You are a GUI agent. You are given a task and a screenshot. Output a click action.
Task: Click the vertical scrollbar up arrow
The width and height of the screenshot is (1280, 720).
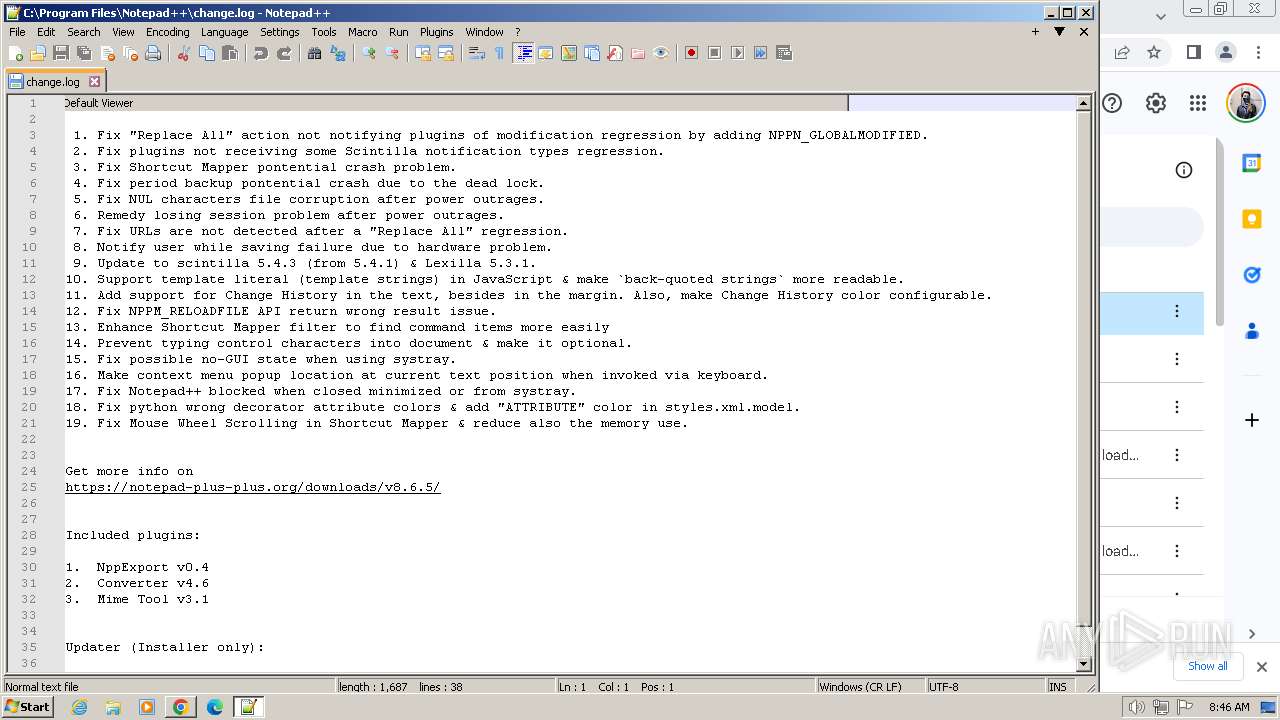[1084, 103]
